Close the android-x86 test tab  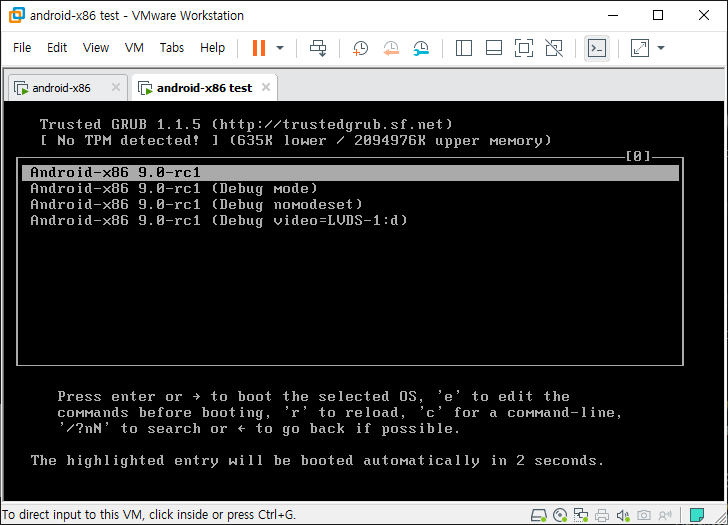pos(266,87)
